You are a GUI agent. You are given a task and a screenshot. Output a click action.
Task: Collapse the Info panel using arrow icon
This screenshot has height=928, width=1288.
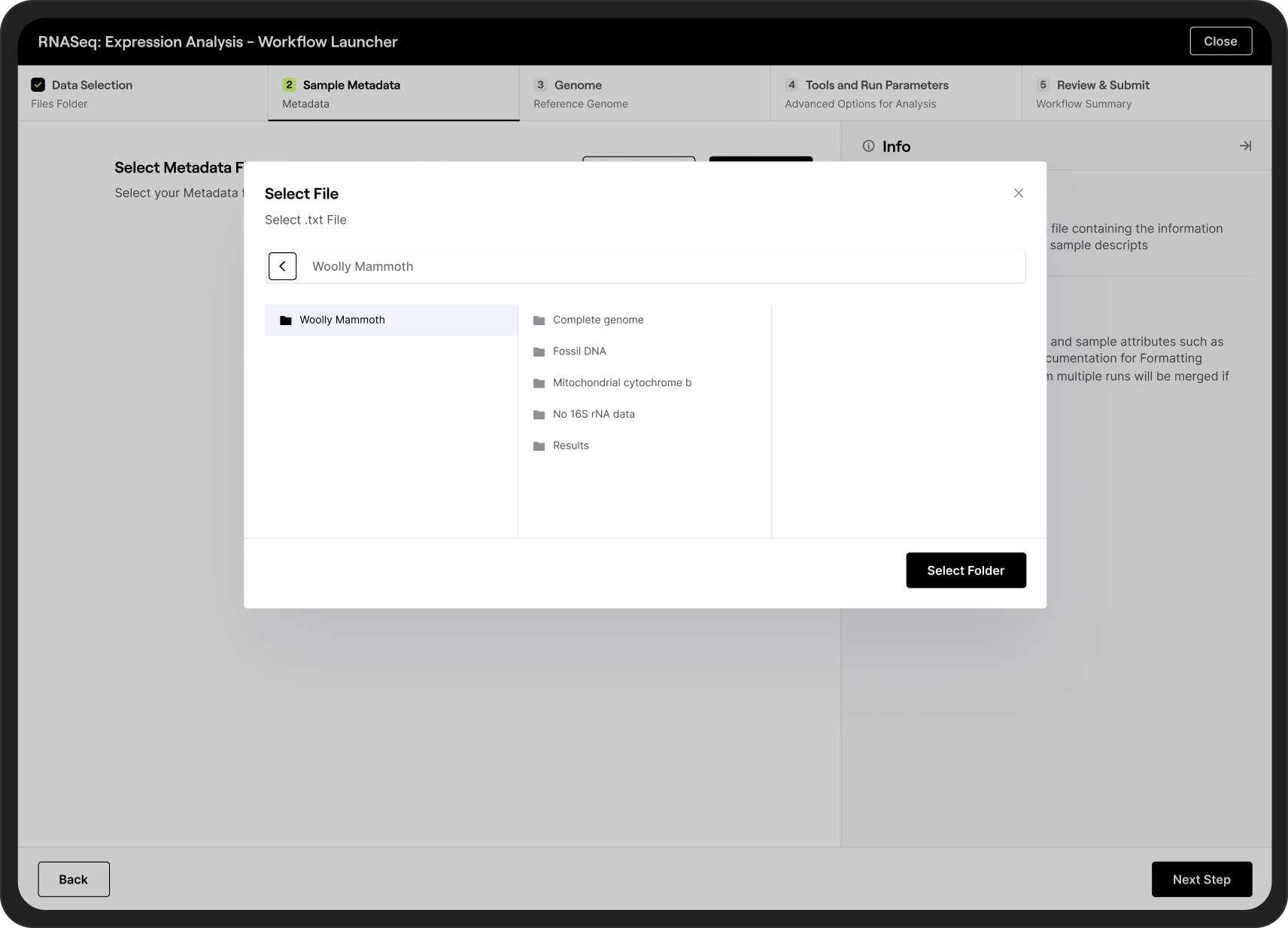pos(1246,146)
